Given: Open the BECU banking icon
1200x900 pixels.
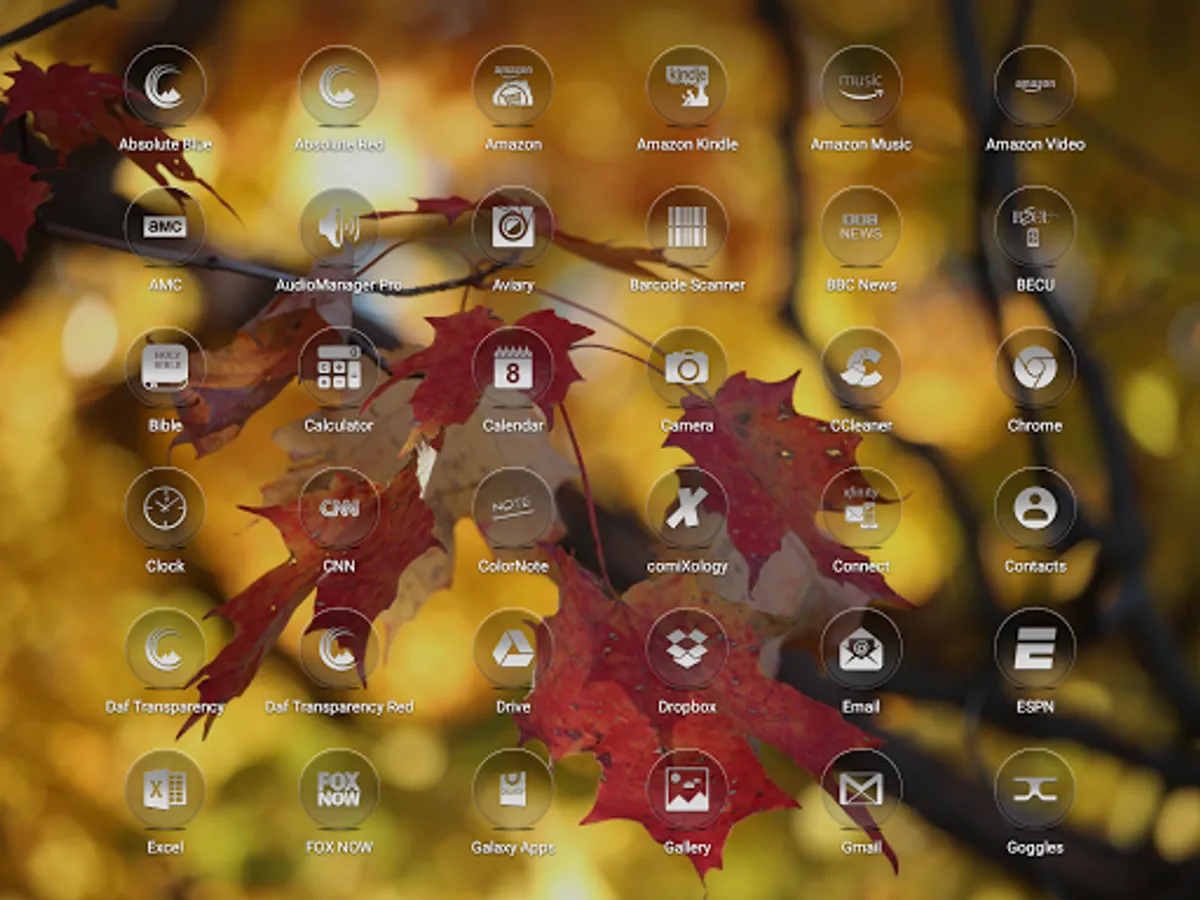Looking at the screenshot, I should tap(1035, 227).
